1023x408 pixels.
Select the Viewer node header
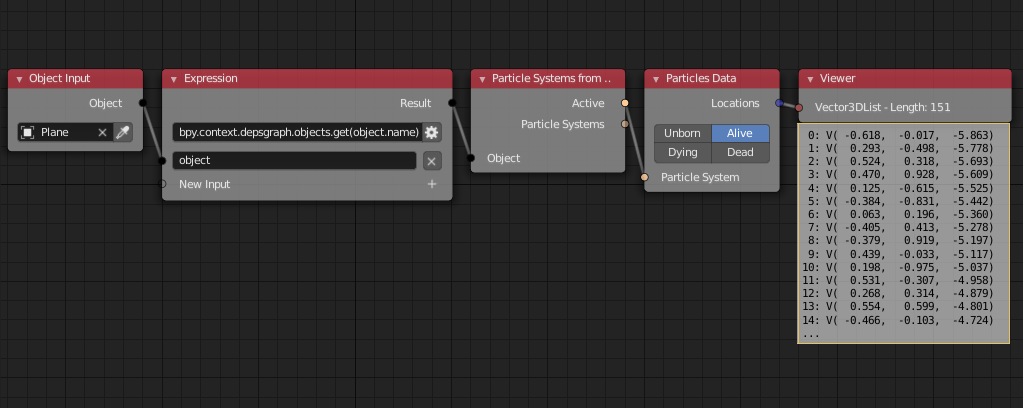905,78
